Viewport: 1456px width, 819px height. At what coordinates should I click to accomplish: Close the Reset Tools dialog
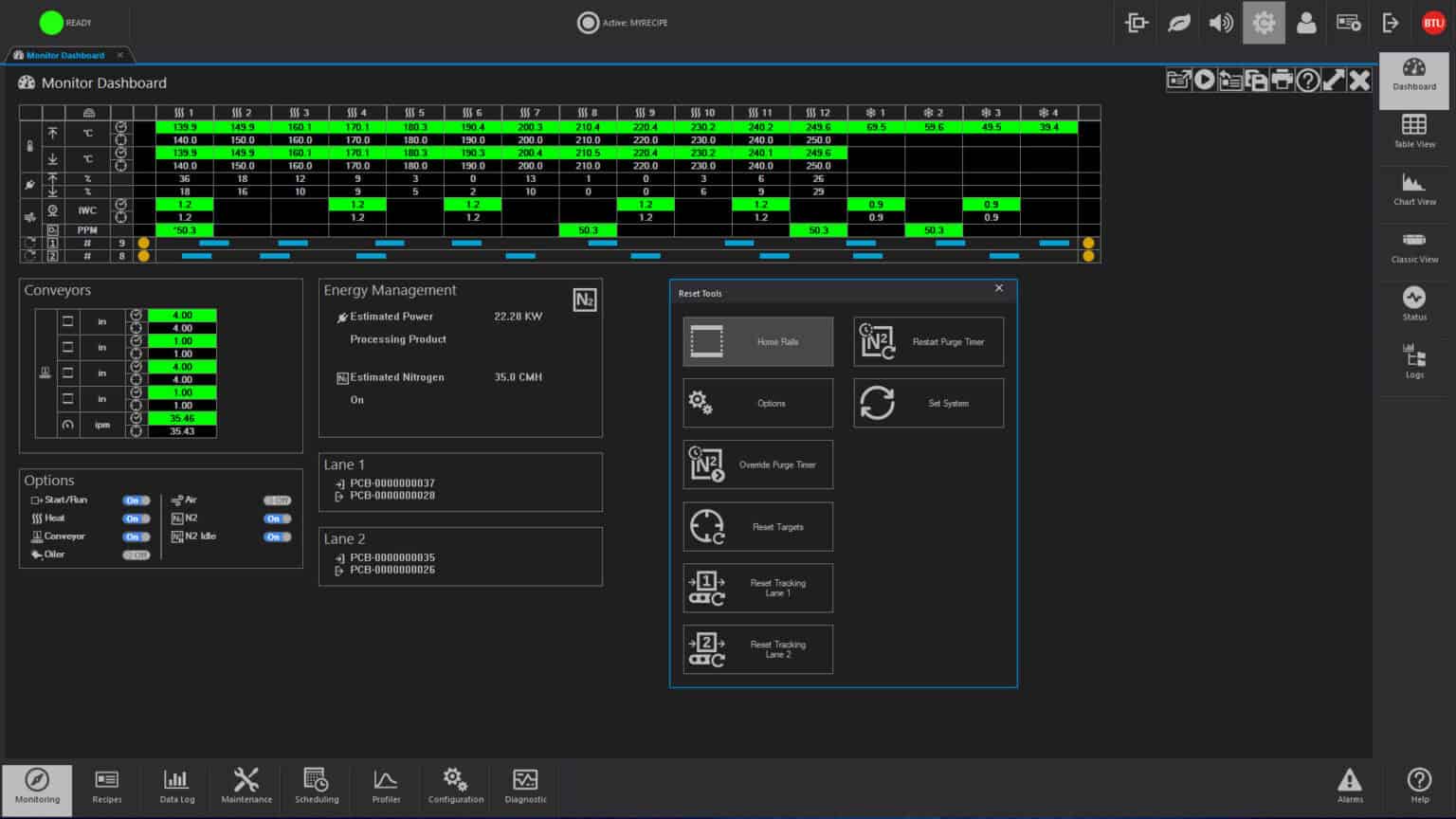pyautogui.click(x=998, y=288)
